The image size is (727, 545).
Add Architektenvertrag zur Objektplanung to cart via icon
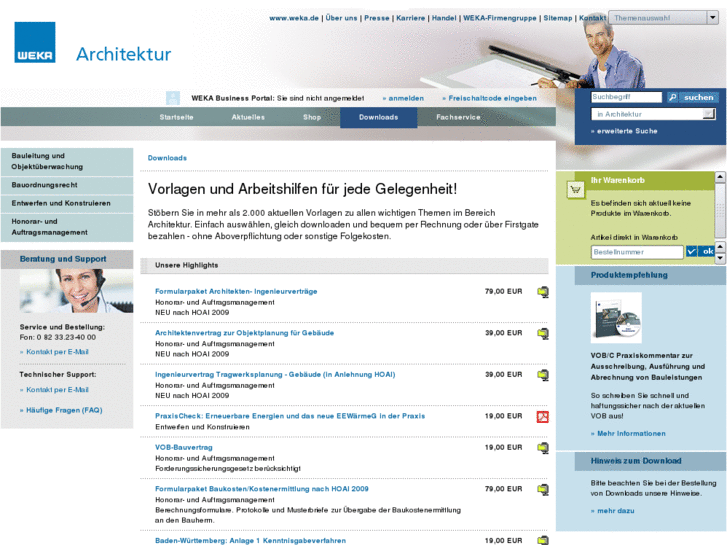pyautogui.click(x=542, y=333)
